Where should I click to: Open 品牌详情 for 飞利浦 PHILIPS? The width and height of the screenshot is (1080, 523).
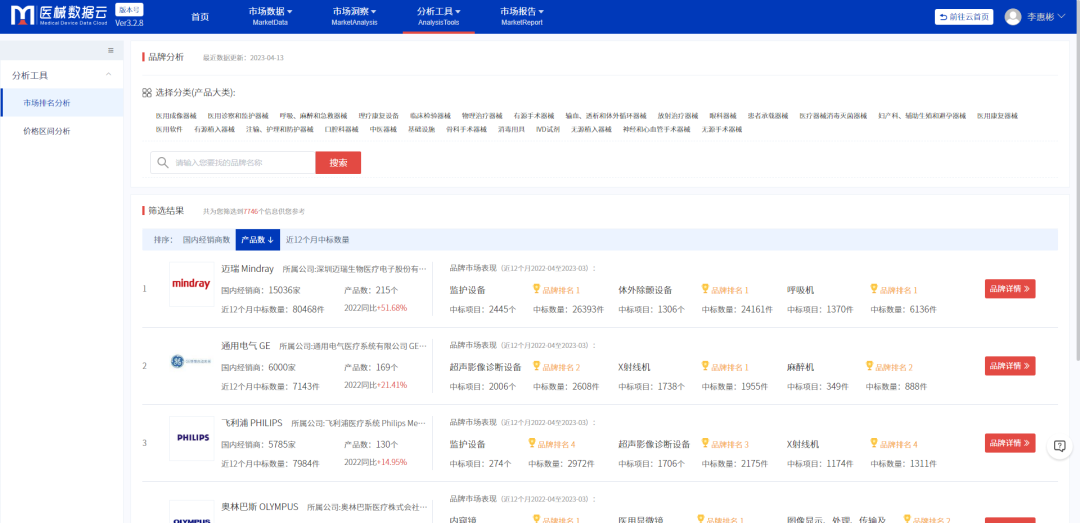pos(1010,443)
